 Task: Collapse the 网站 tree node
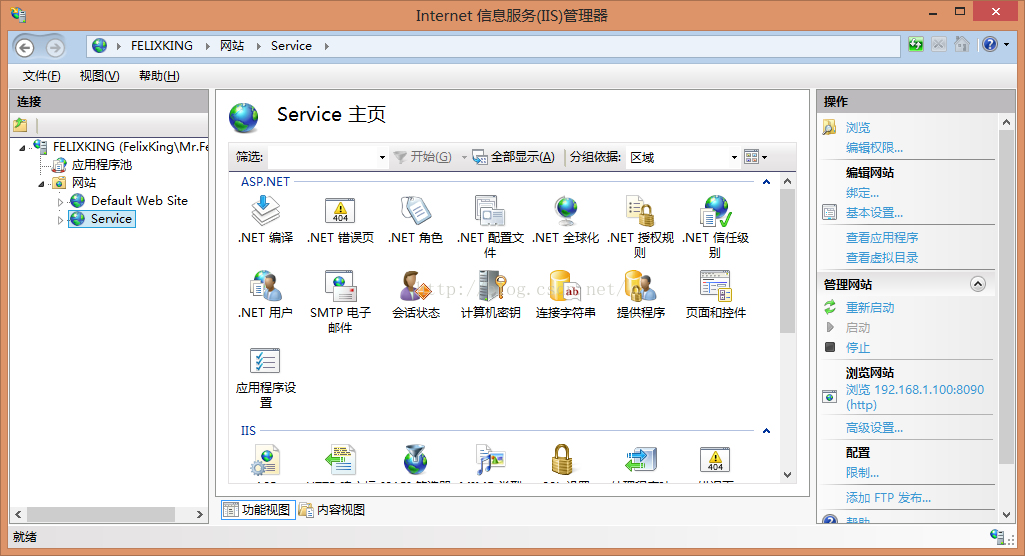(x=41, y=184)
